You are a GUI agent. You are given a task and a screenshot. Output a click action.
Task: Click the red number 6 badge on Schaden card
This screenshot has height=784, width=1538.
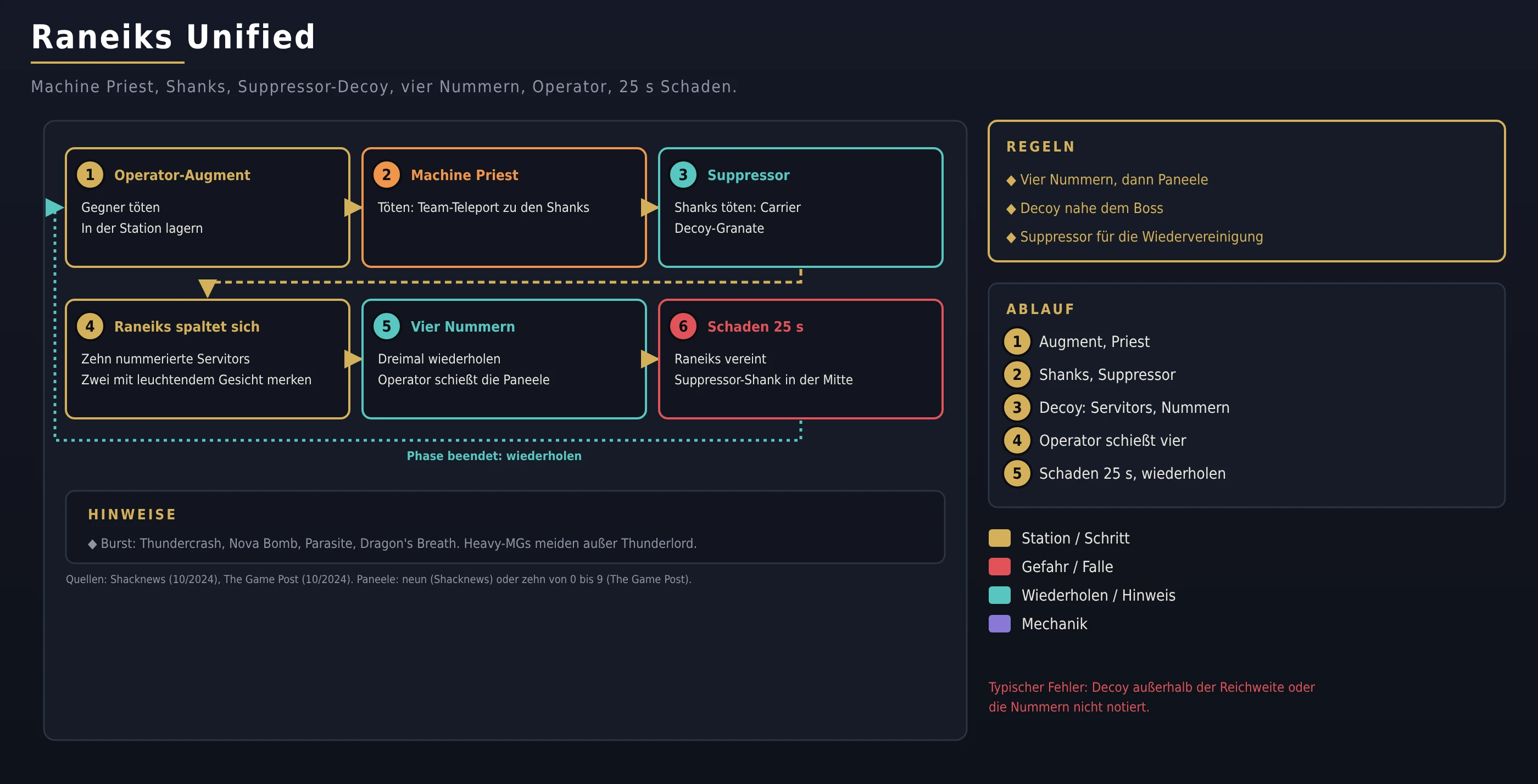point(683,326)
